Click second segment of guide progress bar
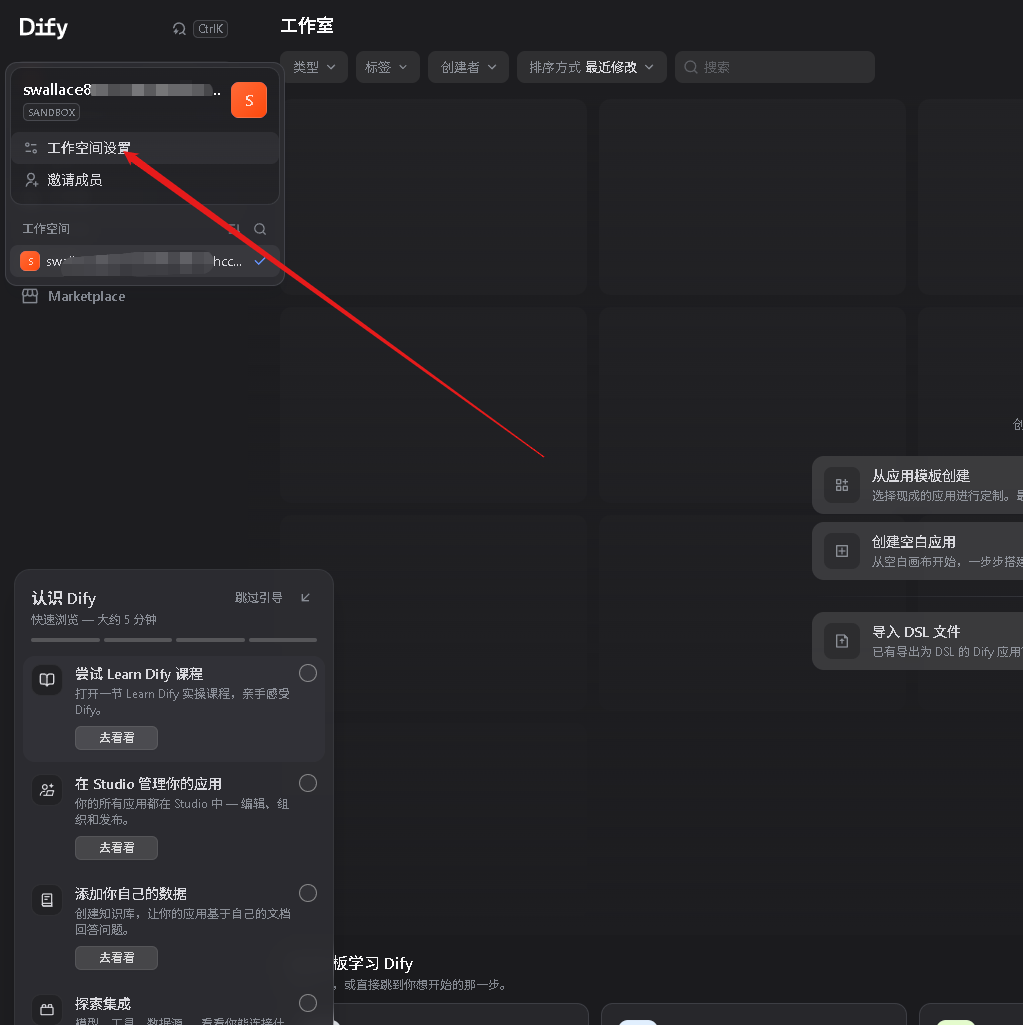This screenshot has height=1025, width=1023. 138,640
